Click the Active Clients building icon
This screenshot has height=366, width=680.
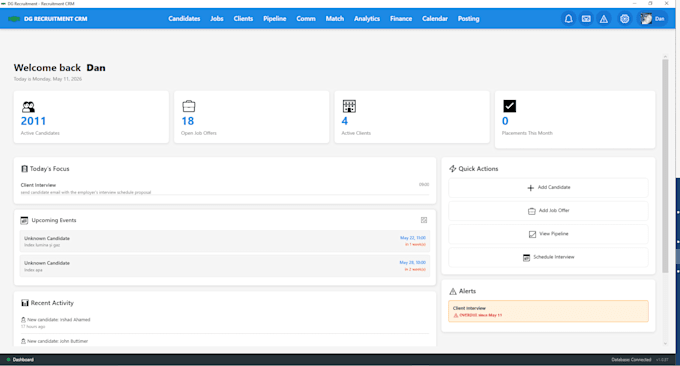tap(349, 106)
